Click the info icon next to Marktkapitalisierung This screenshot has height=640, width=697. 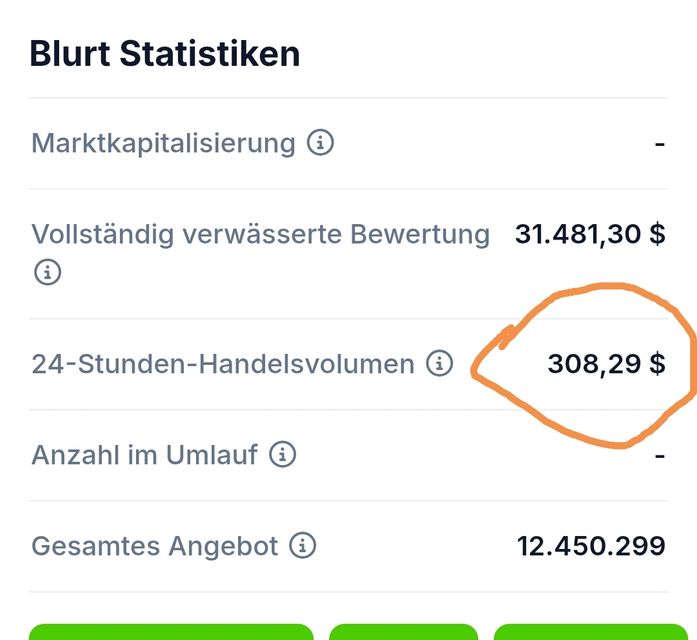tap(320, 143)
